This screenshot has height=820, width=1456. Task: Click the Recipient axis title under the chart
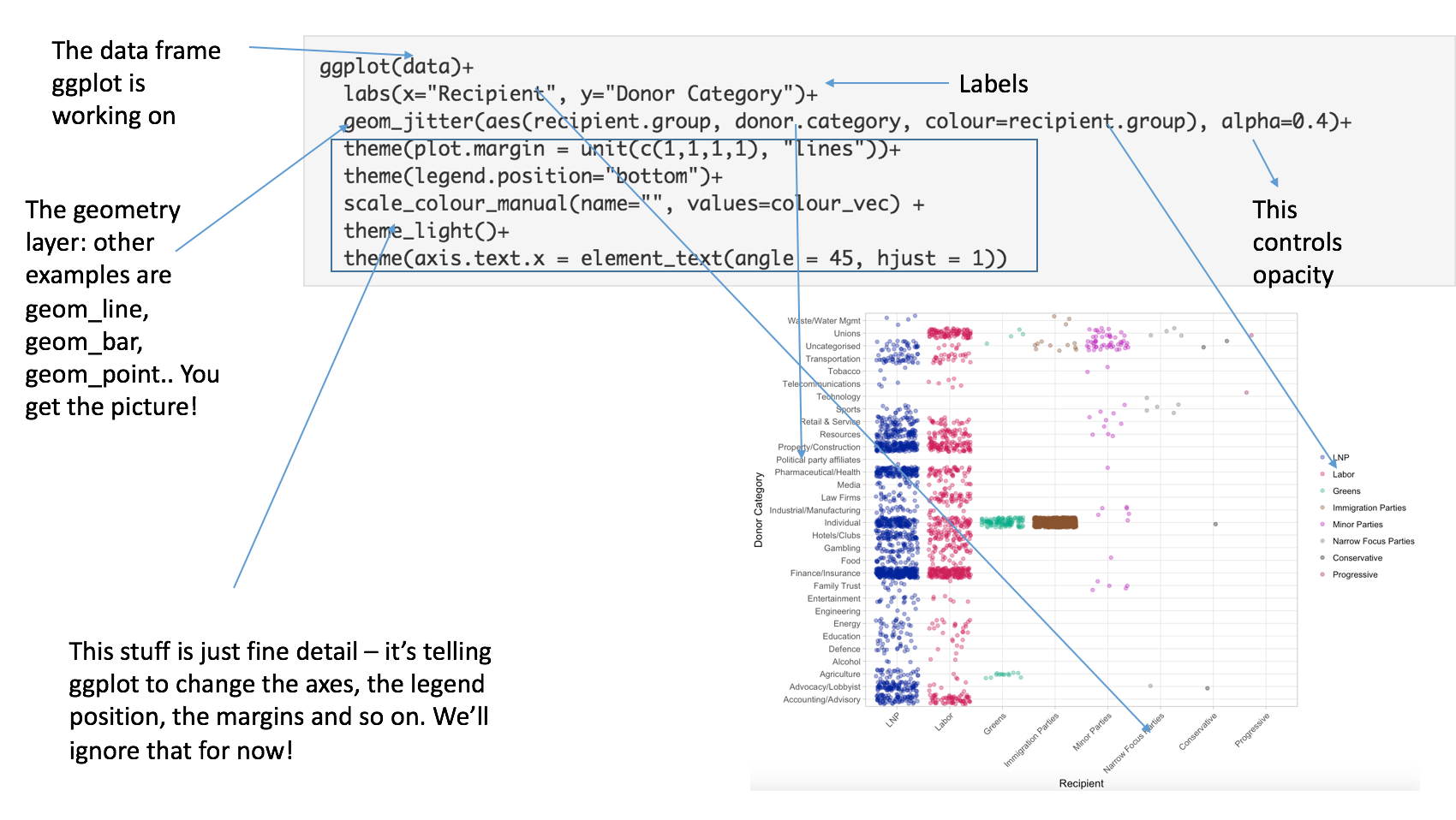[x=1081, y=782]
